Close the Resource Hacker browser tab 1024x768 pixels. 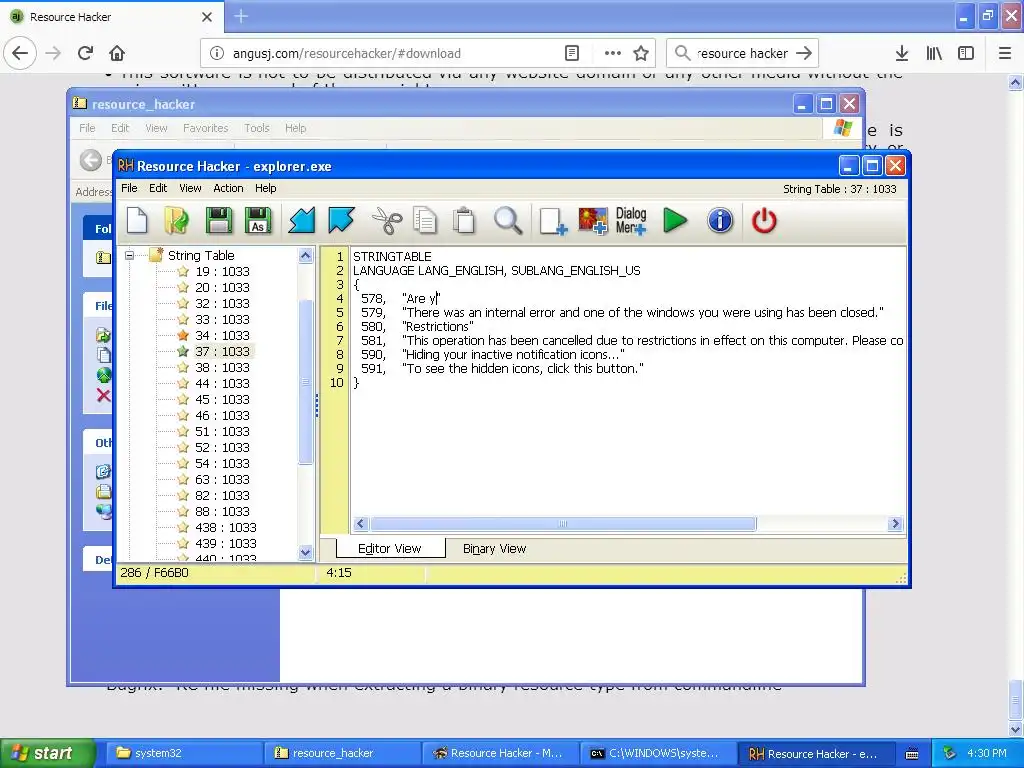click(x=207, y=17)
